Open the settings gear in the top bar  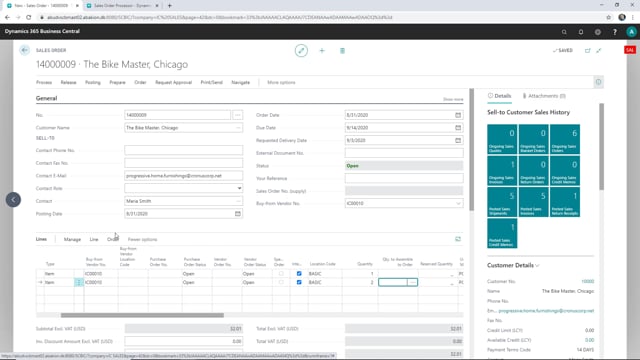(x=598, y=32)
